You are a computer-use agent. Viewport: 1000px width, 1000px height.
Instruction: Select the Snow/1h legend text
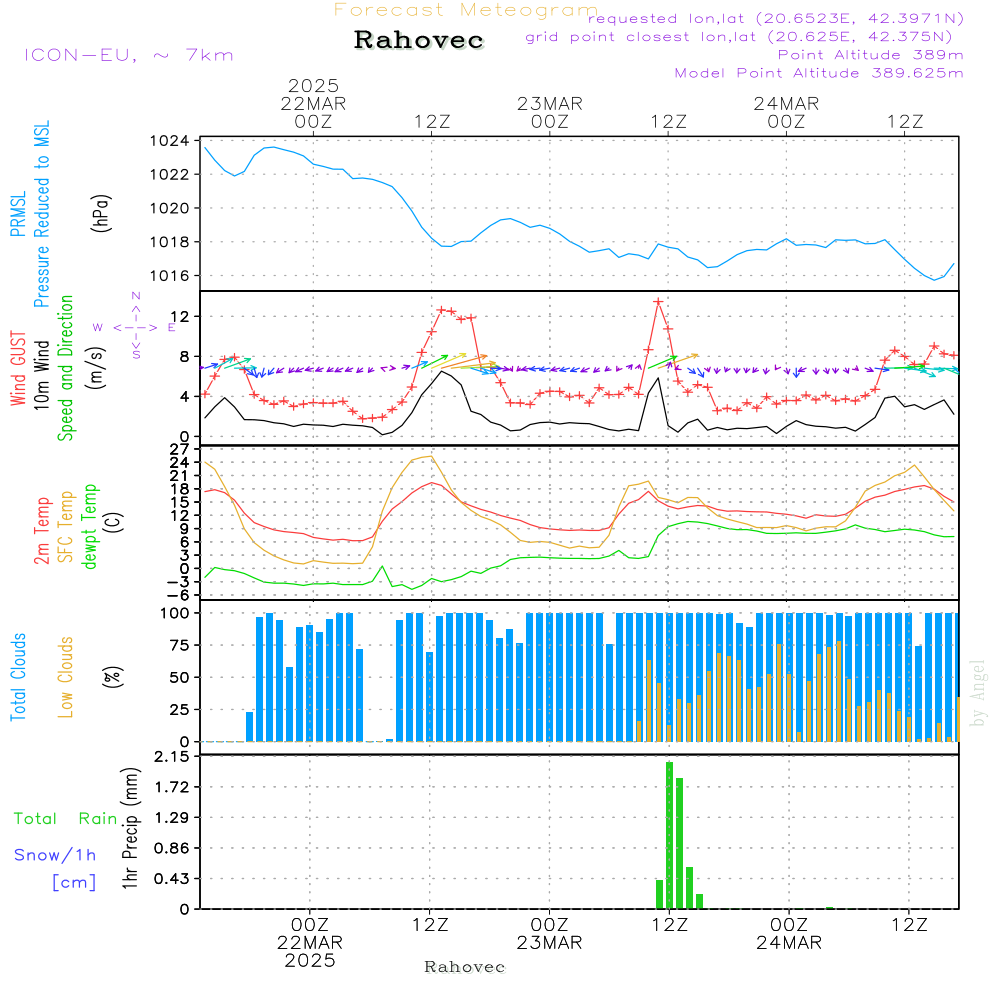[55, 855]
